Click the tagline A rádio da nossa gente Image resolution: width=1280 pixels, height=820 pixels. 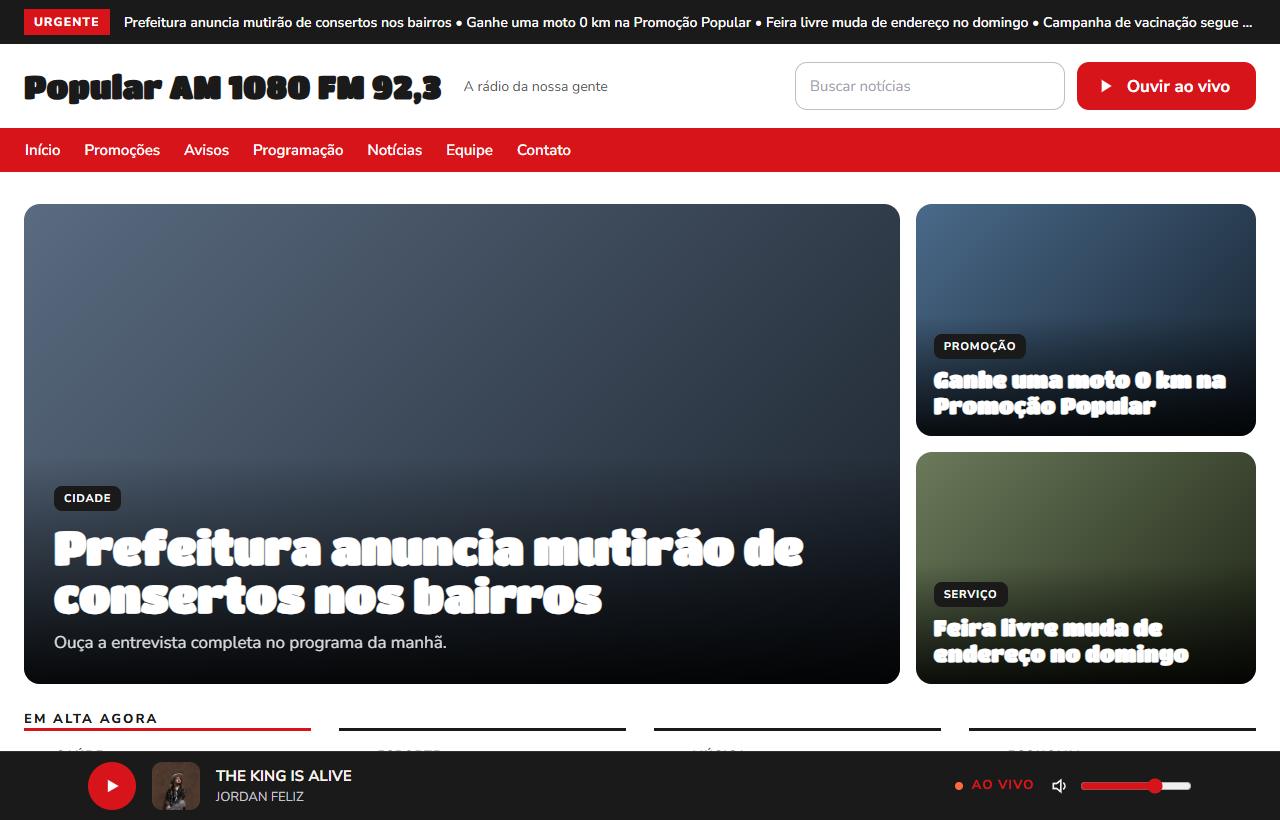[536, 86]
